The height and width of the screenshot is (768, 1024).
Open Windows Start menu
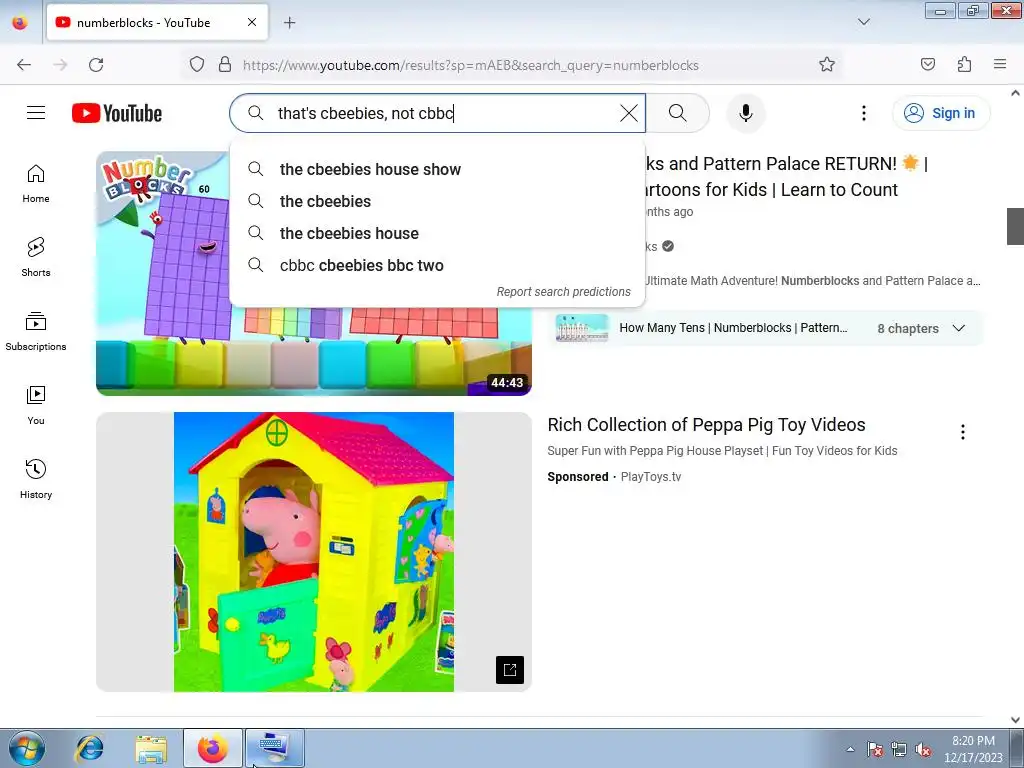(x=26, y=748)
